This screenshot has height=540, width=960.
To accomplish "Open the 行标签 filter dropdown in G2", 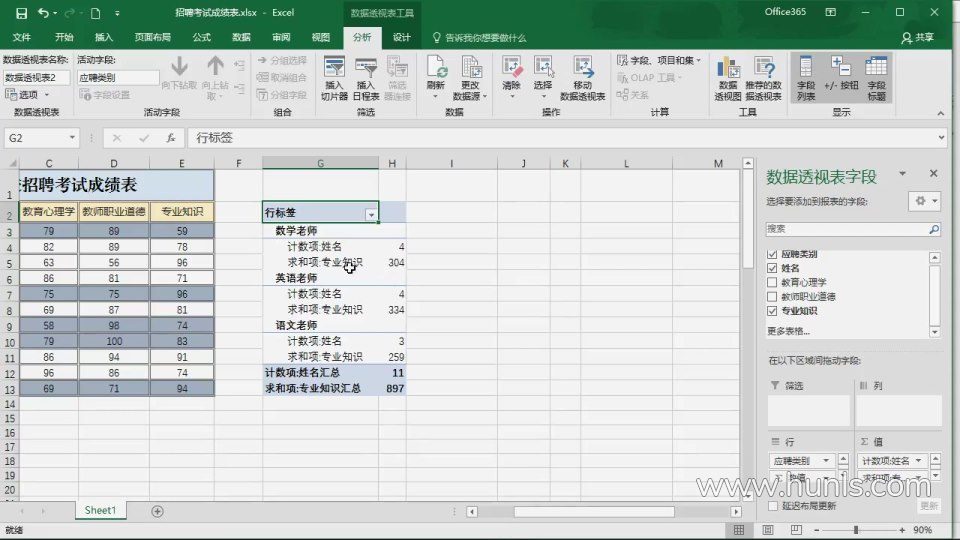I will coord(371,214).
